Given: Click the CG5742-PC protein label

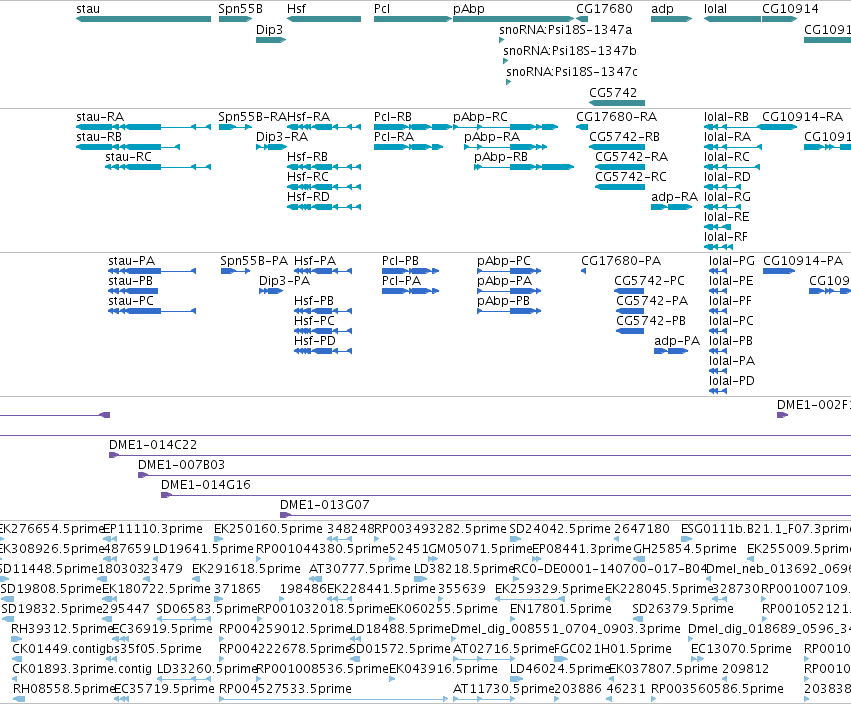Looking at the screenshot, I should [x=649, y=281].
